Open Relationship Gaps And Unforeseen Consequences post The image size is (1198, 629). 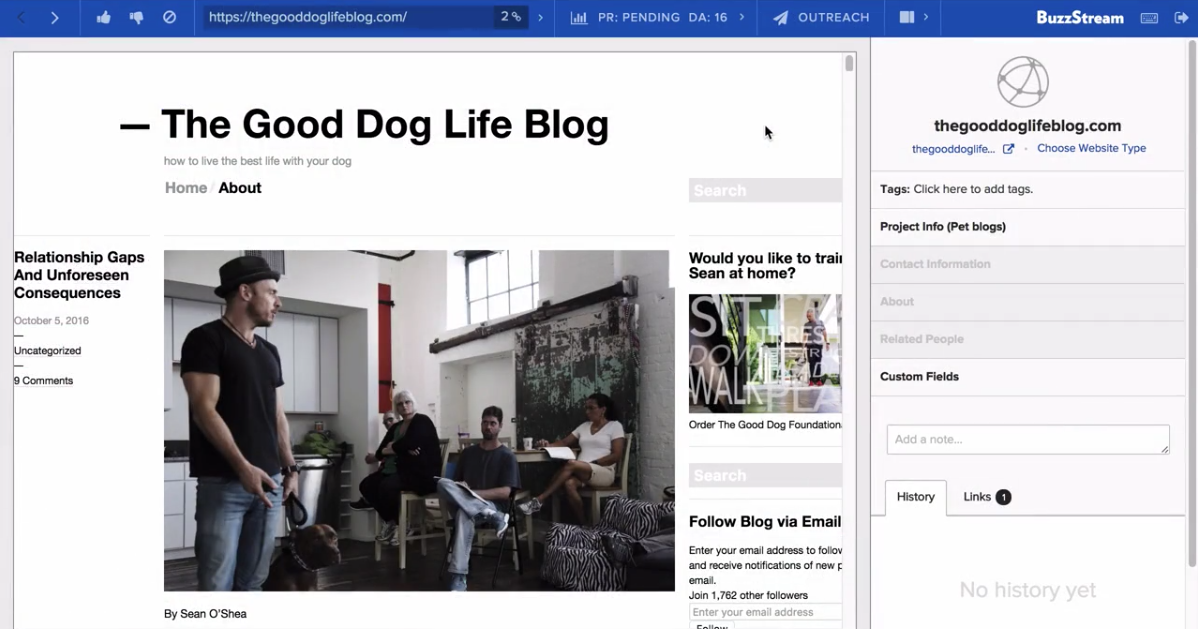point(79,275)
